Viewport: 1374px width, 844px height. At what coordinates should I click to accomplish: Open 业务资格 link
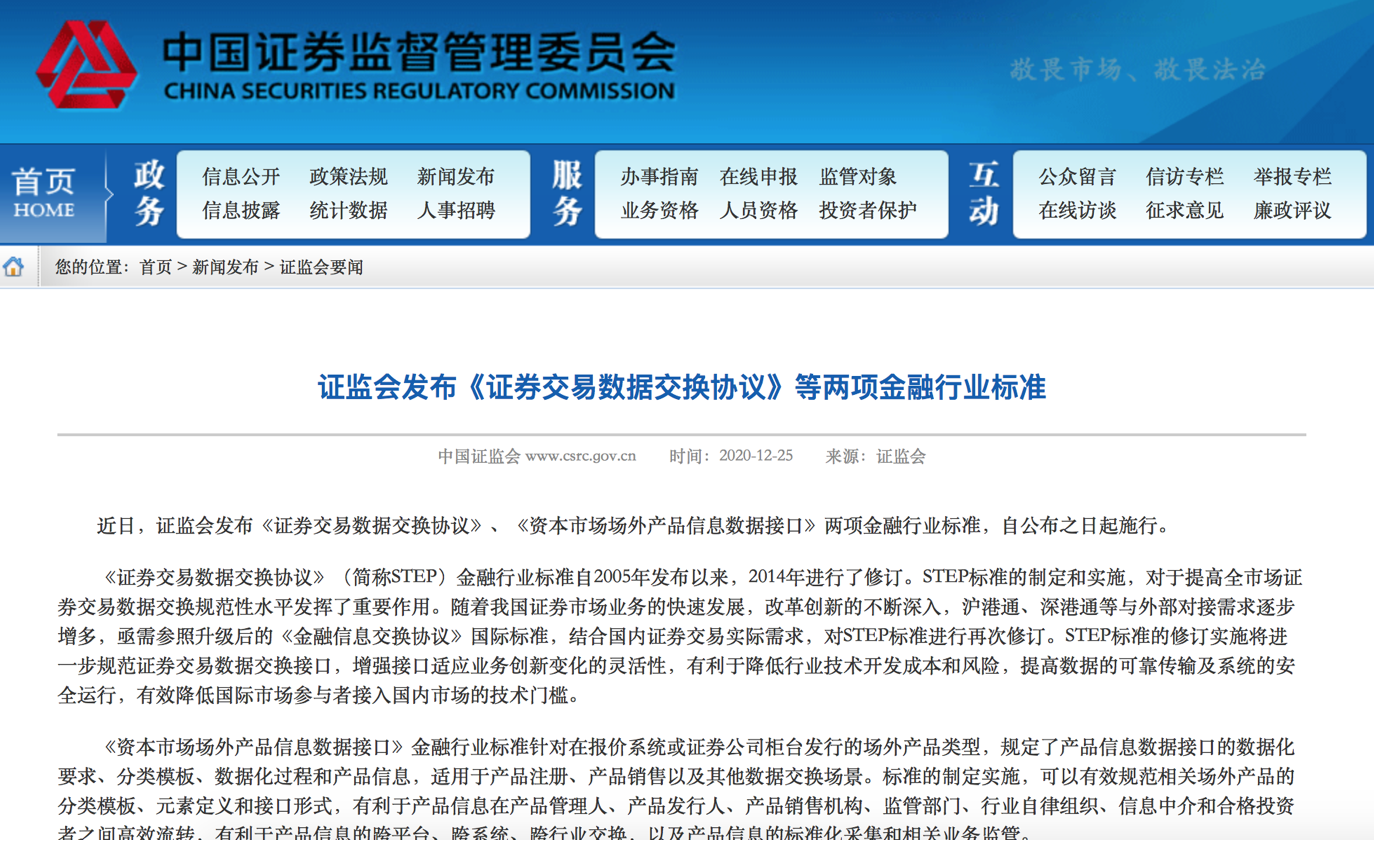coord(659,210)
